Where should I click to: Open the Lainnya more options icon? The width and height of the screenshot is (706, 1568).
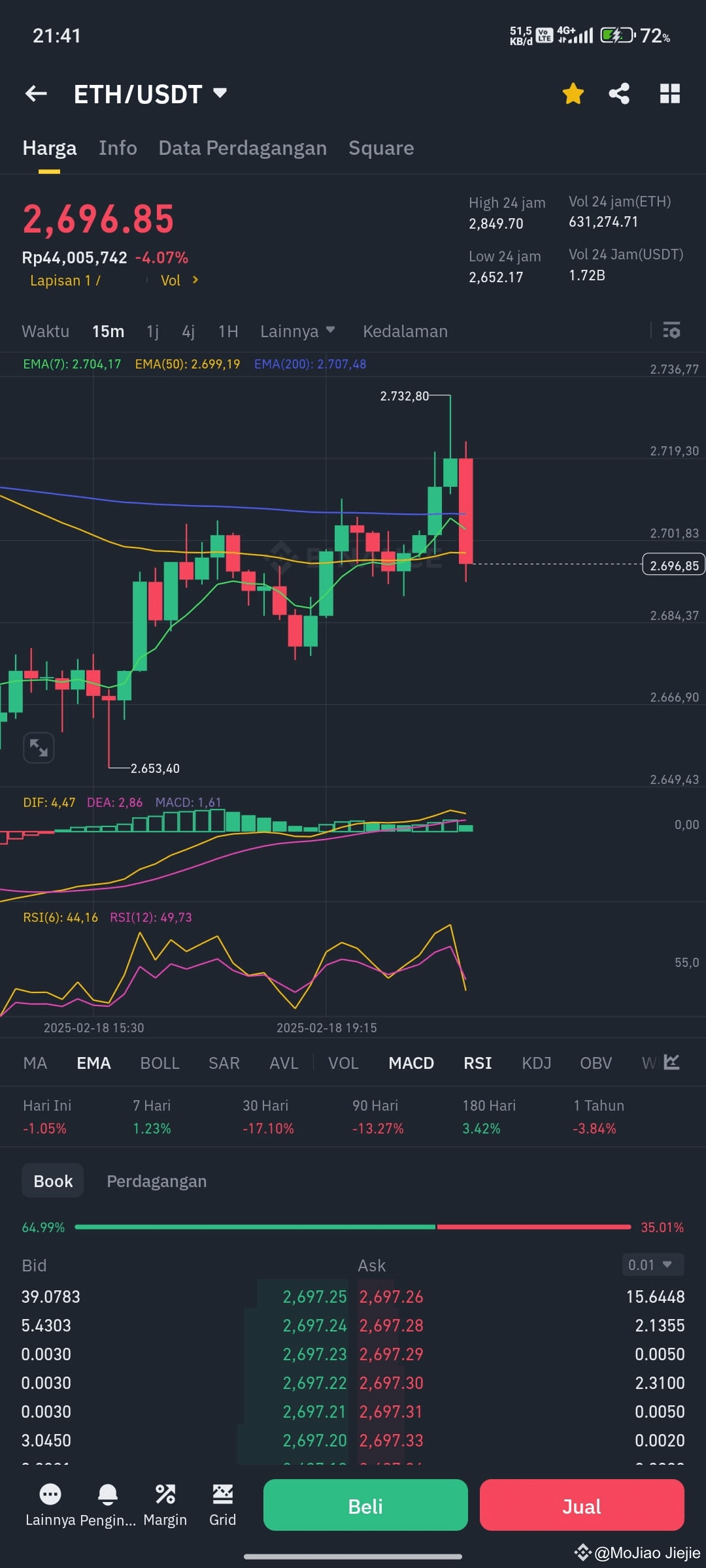[x=50, y=1505]
